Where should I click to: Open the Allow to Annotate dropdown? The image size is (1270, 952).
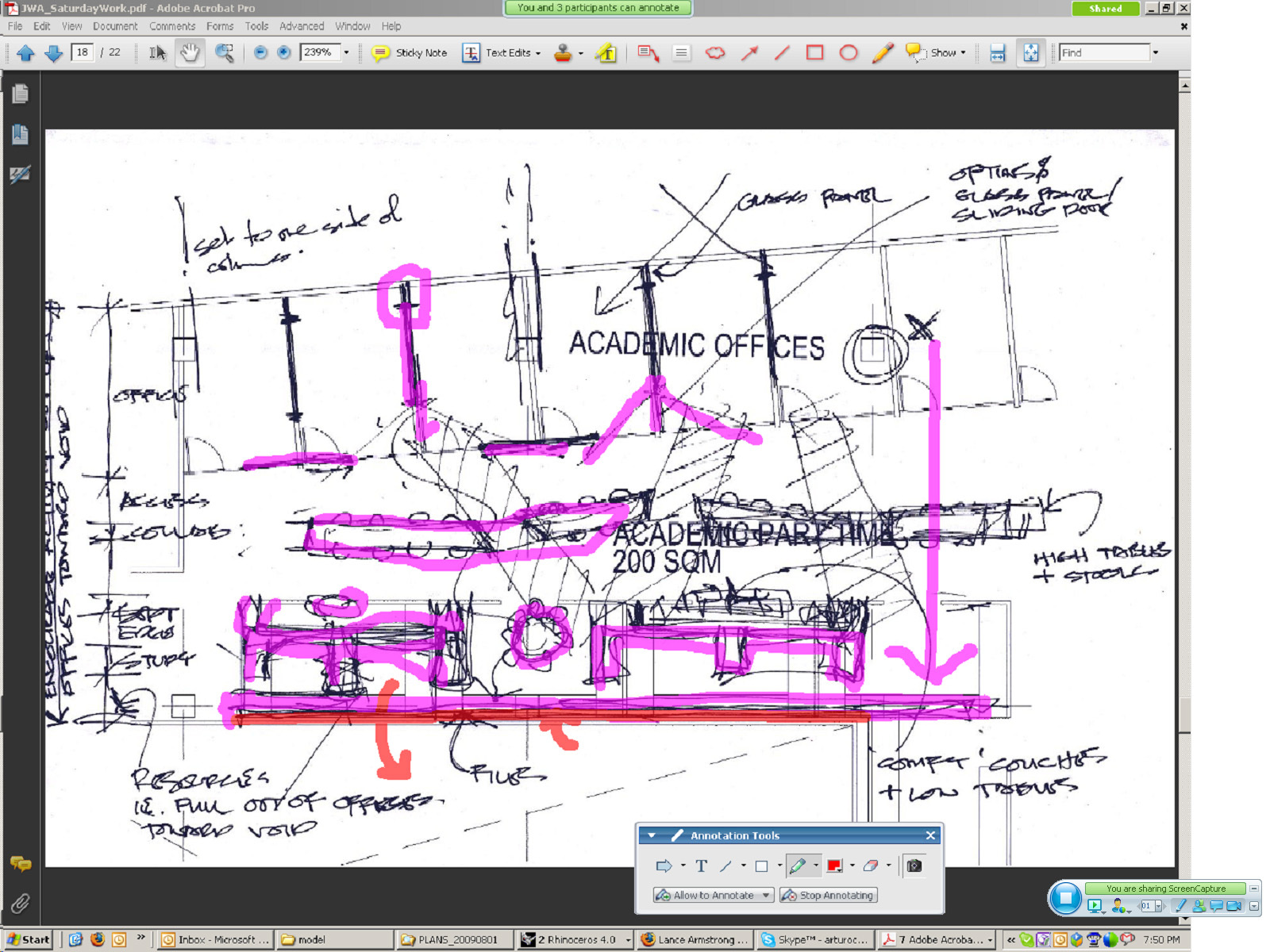pyautogui.click(x=713, y=895)
